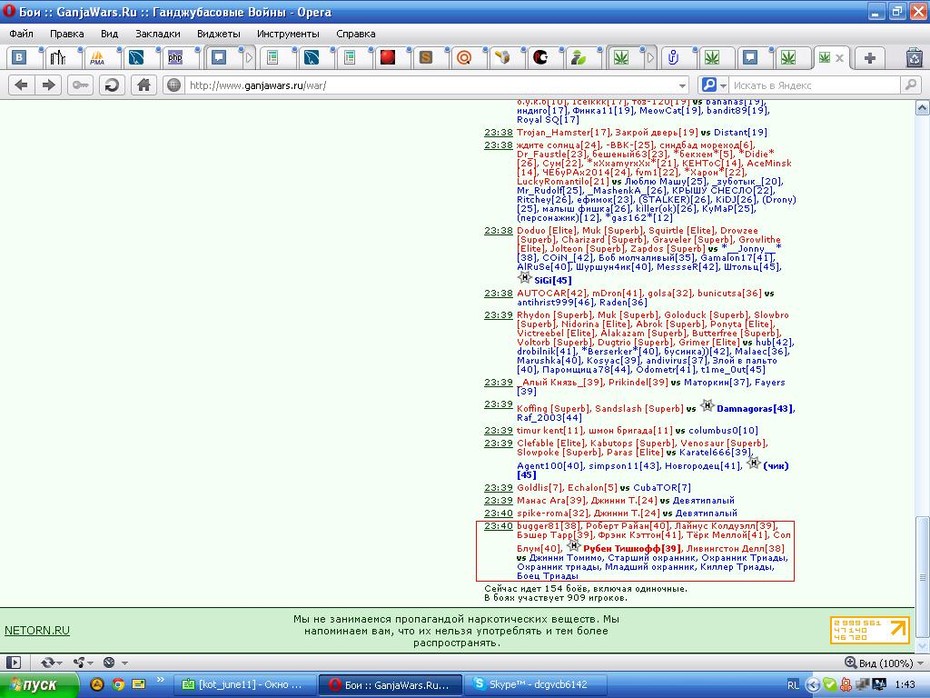930x698 pixels.
Task: Toggle the side panel button in the status bar
Action: (13, 662)
